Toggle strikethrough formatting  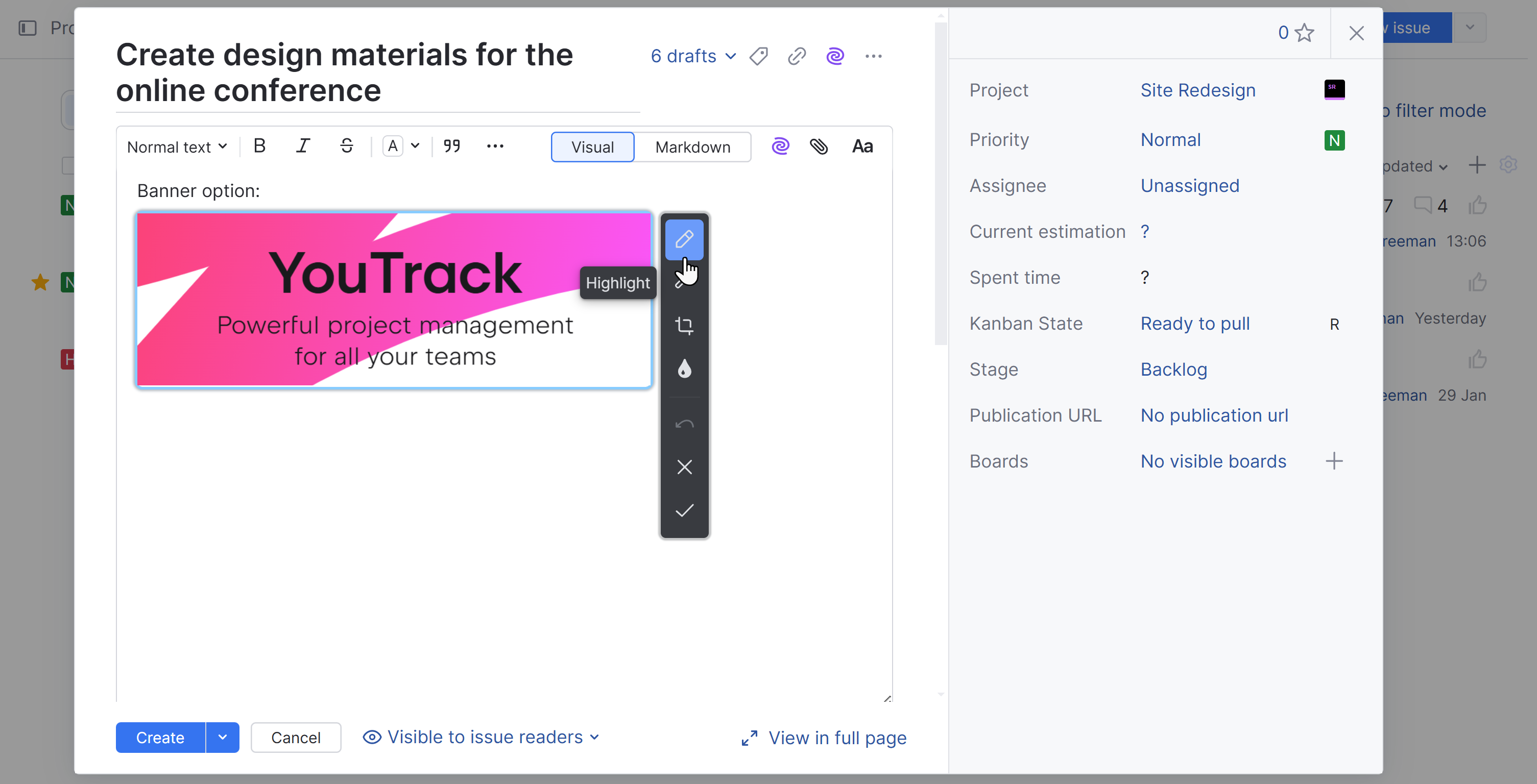(347, 146)
